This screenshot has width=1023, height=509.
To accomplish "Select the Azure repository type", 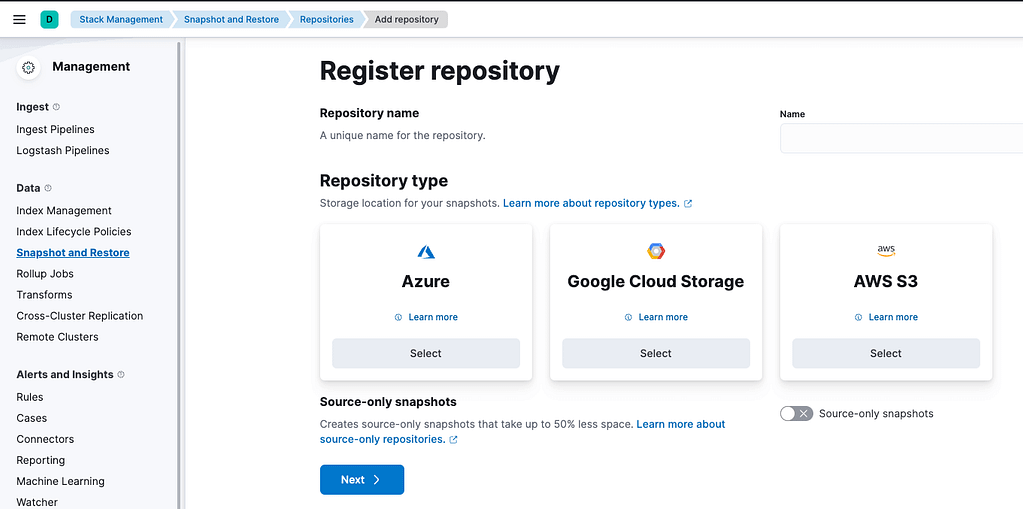I will tap(426, 353).
